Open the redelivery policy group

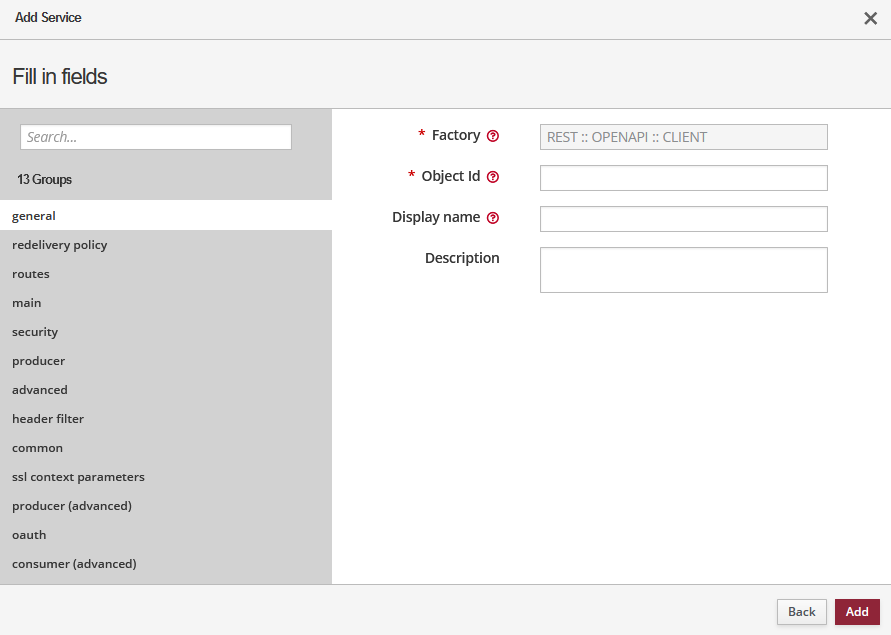click(60, 245)
